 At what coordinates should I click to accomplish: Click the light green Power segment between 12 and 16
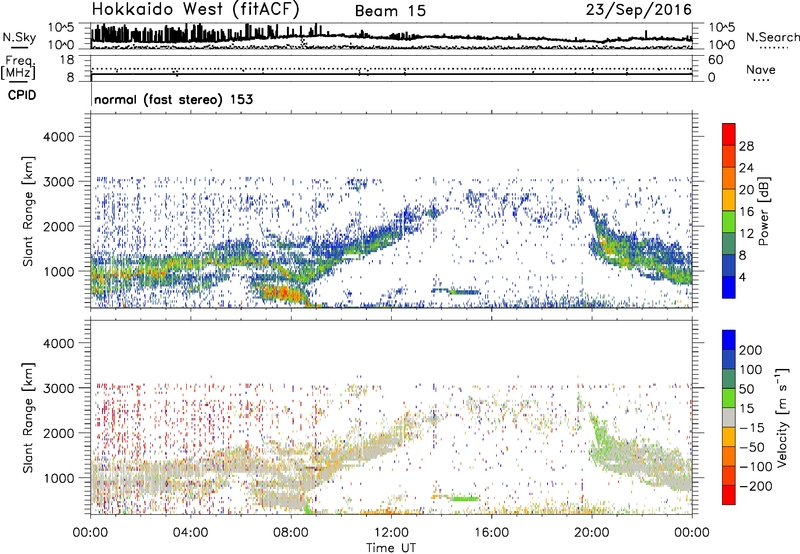729,221
